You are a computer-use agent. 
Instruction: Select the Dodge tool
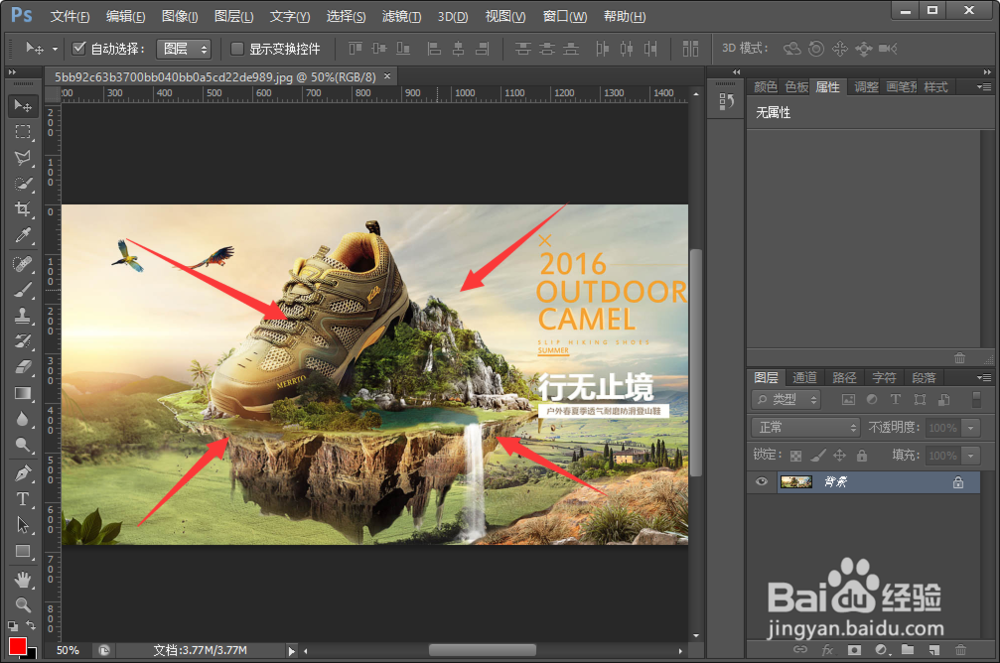click(23, 445)
